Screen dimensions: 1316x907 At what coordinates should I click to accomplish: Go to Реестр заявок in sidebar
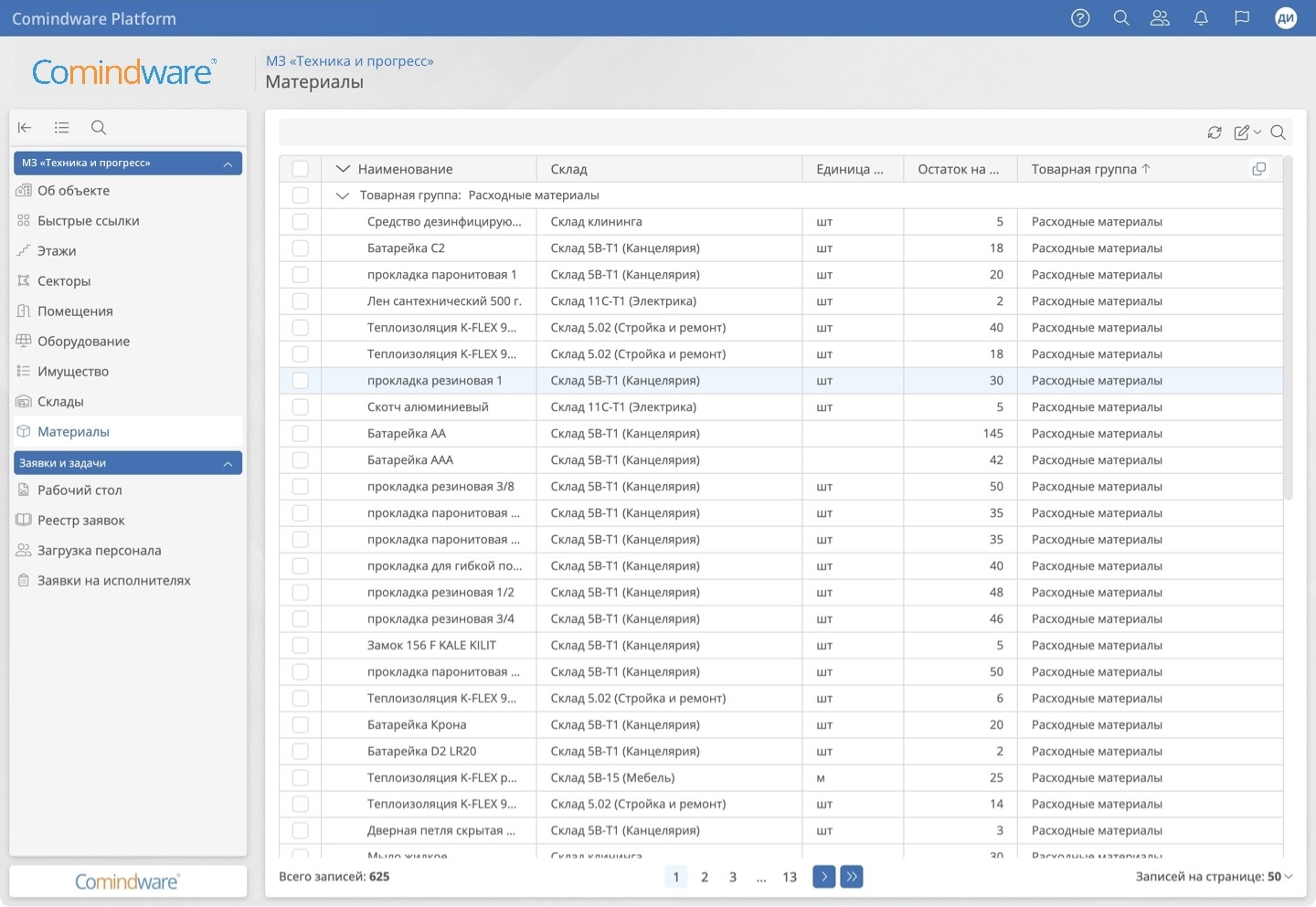[80, 521]
